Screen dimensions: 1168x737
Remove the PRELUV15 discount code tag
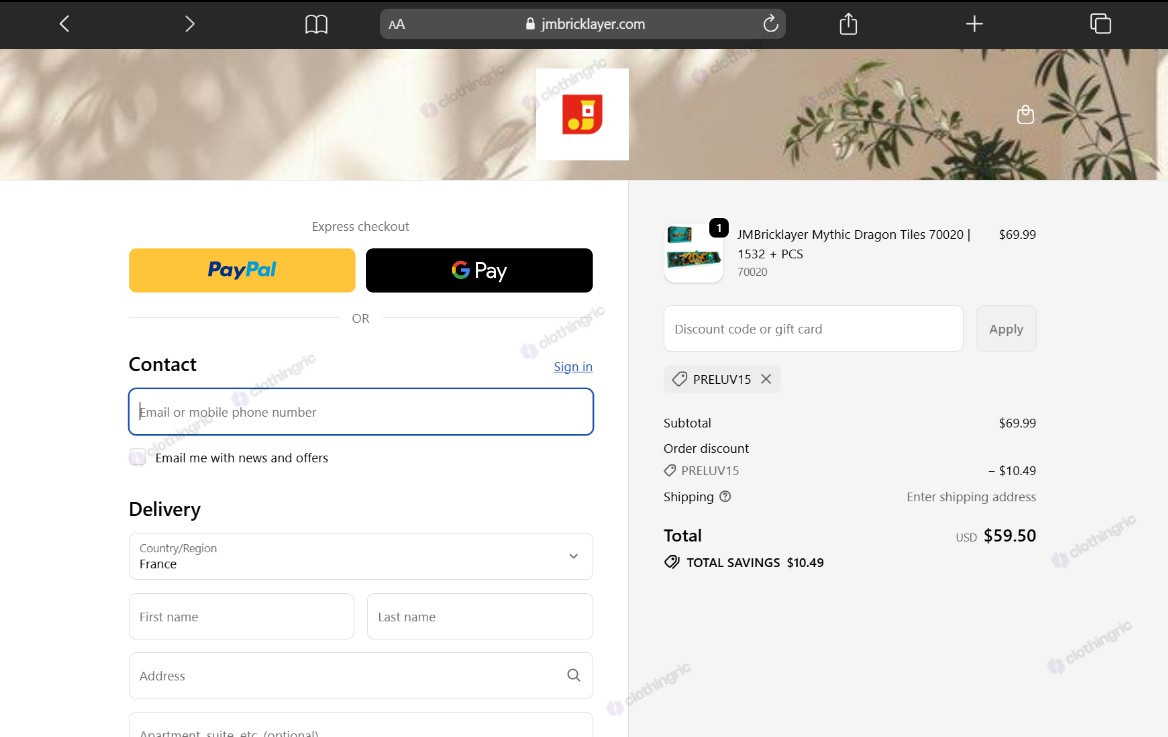pyautogui.click(x=766, y=379)
